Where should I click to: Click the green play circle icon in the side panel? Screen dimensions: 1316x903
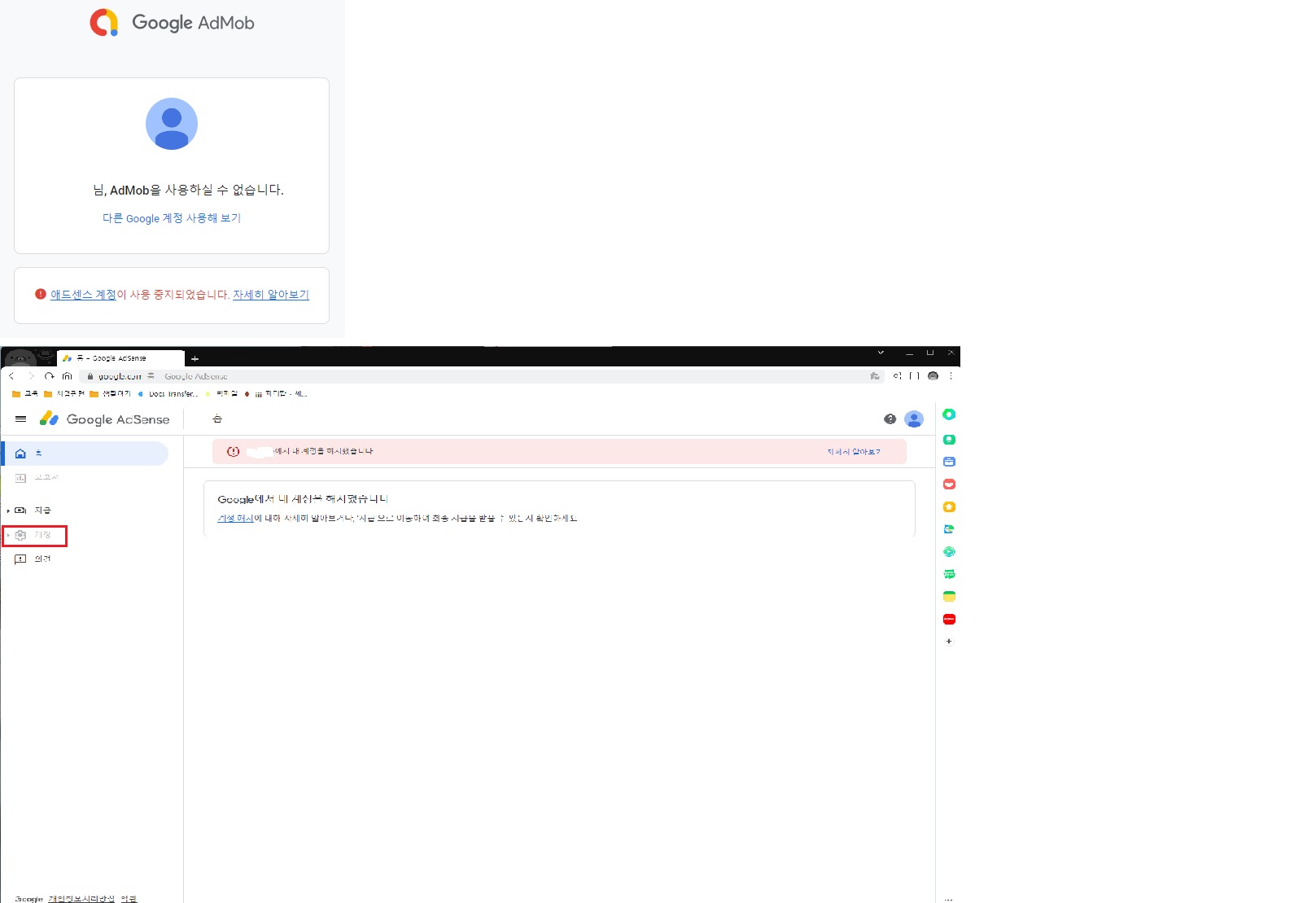tap(949, 552)
